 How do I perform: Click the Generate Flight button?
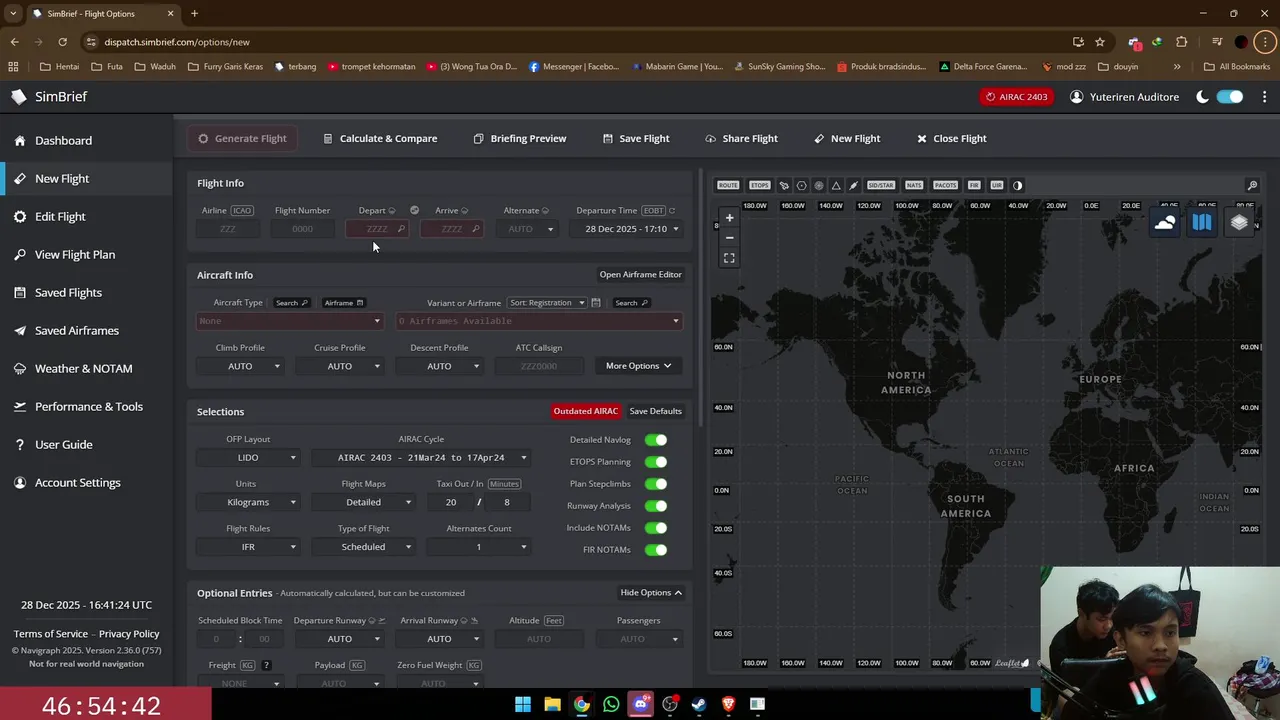coord(242,139)
